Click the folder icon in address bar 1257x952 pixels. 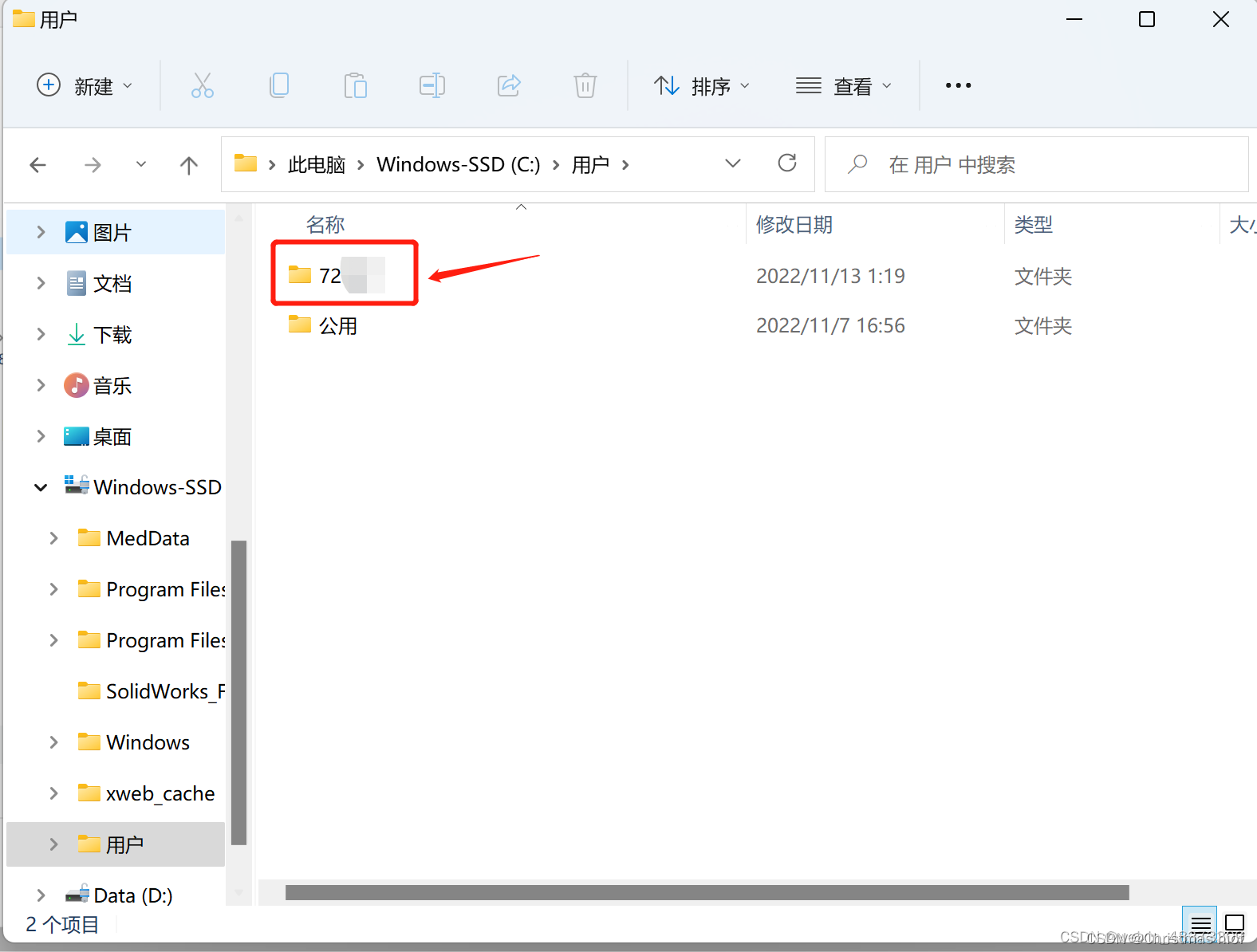click(246, 163)
